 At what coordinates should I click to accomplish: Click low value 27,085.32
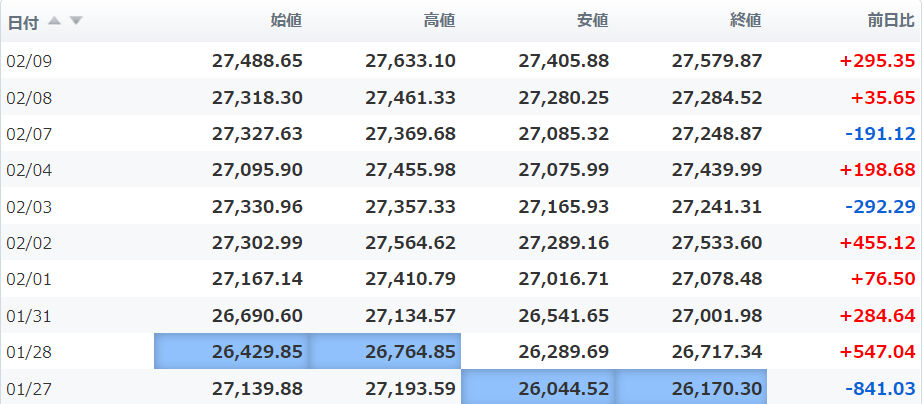[x=563, y=134]
